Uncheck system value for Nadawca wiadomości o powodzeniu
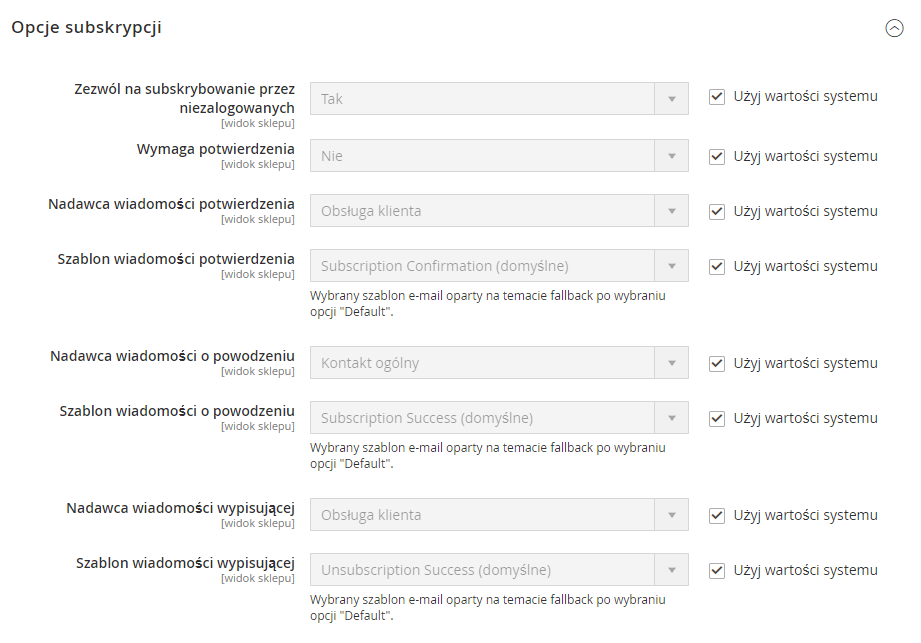 point(717,363)
